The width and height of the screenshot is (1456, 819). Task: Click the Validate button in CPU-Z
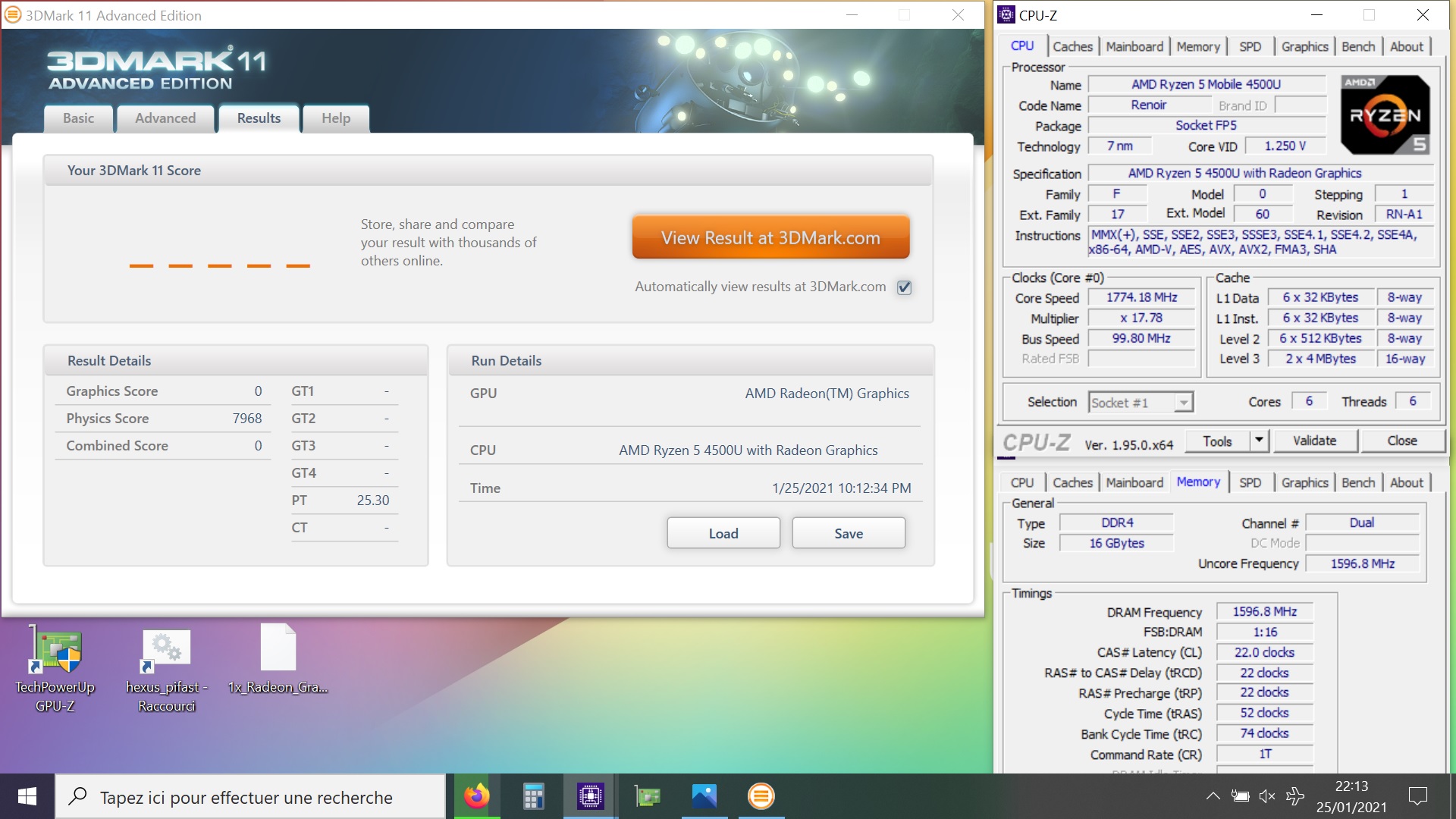click(1314, 441)
